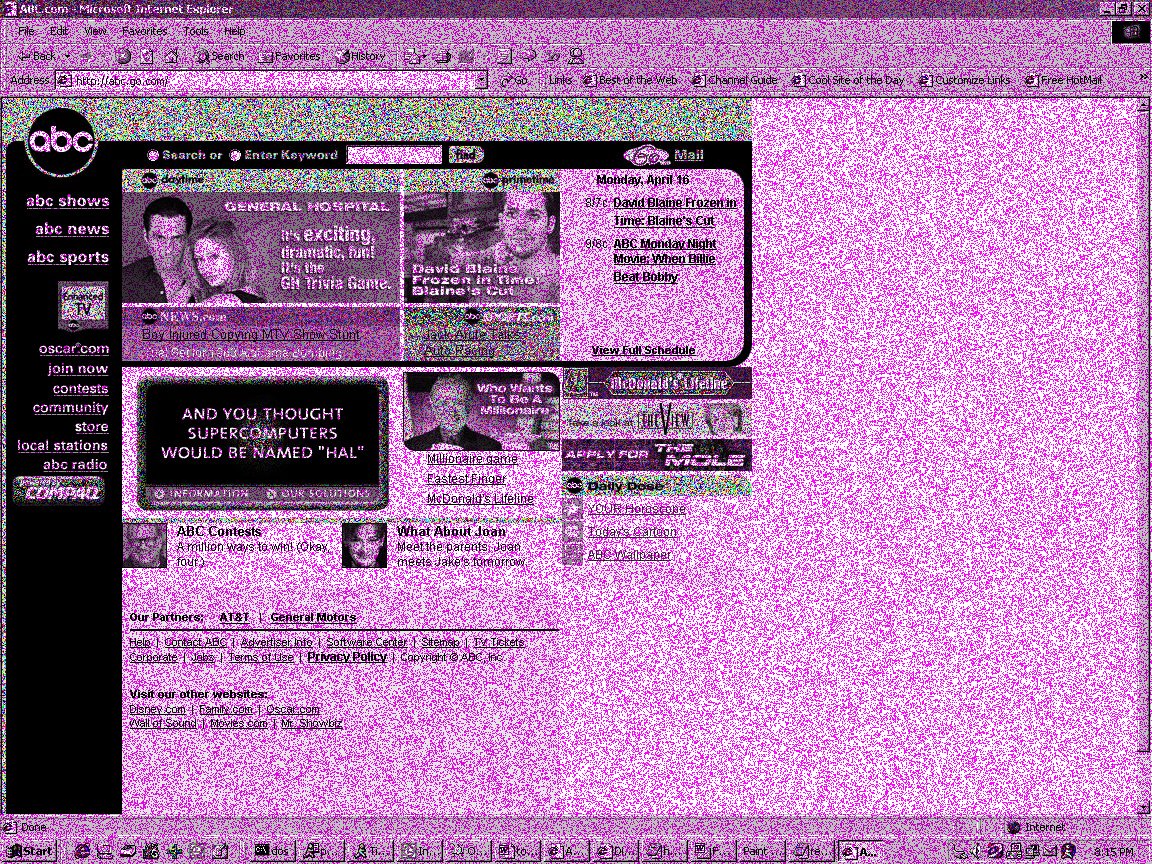The height and width of the screenshot is (864, 1152).
Task: Launch Internet Explorer from quick launch
Action: point(82,851)
